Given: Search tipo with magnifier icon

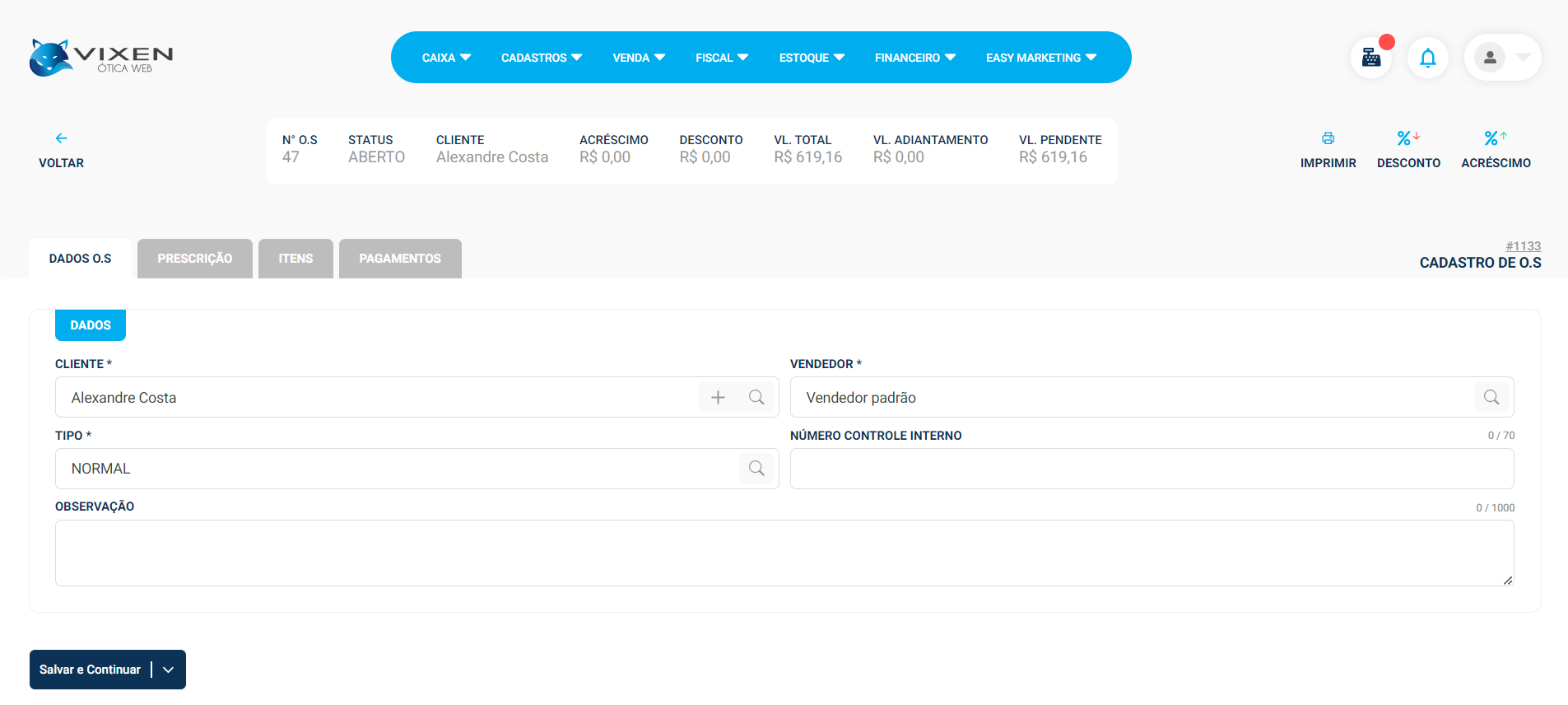Looking at the screenshot, I should click(756, 469).
